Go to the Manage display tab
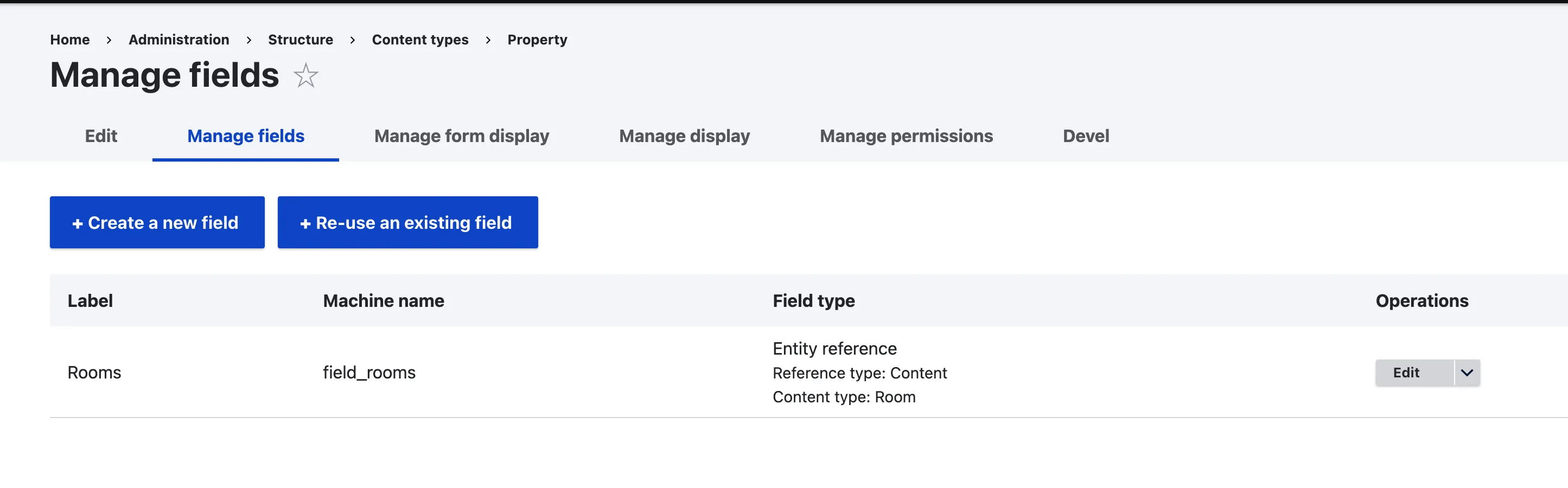The height and width of the screenshot is (488, 1568). tap(684, 136)
